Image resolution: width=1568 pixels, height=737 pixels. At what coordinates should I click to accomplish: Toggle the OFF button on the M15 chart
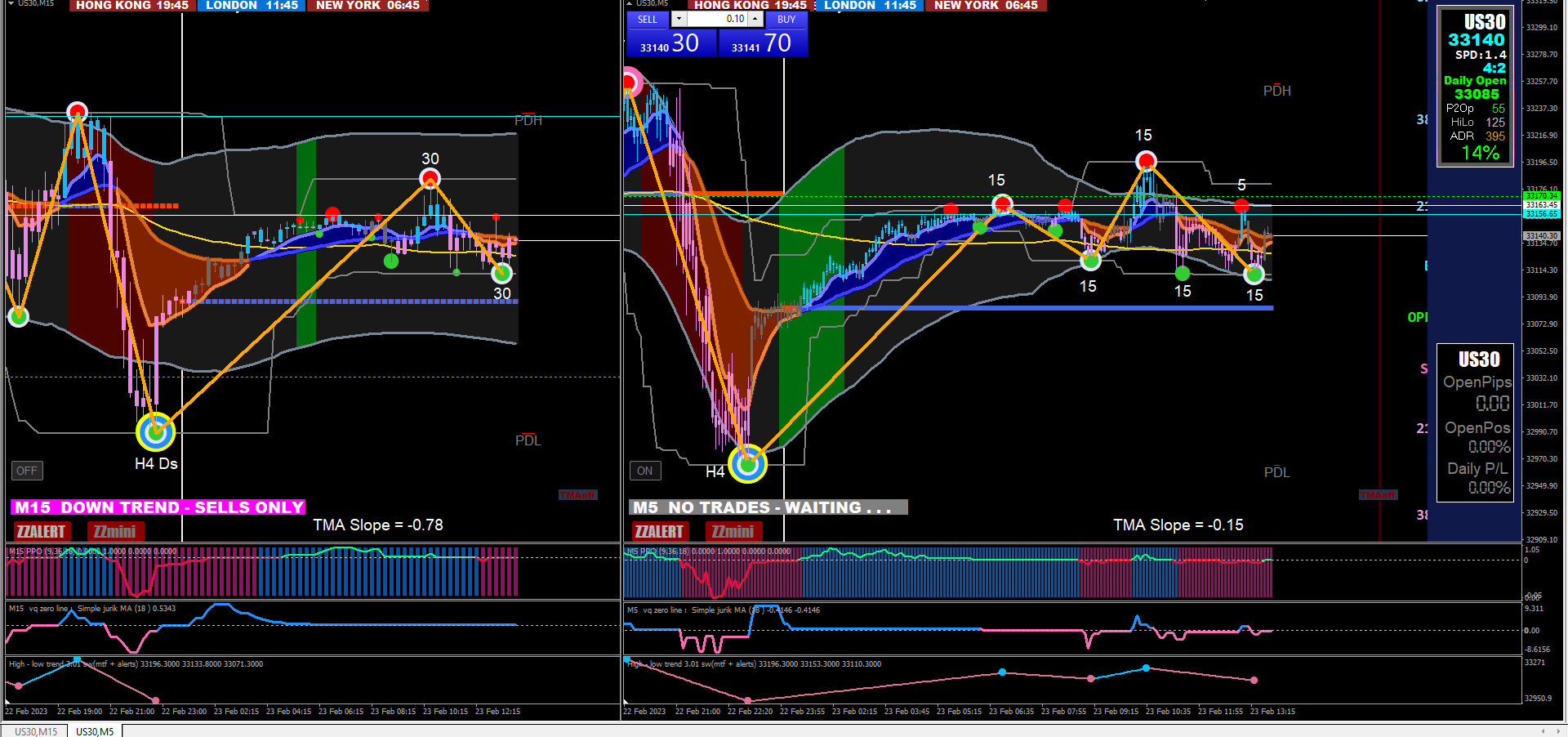[27, 471]
